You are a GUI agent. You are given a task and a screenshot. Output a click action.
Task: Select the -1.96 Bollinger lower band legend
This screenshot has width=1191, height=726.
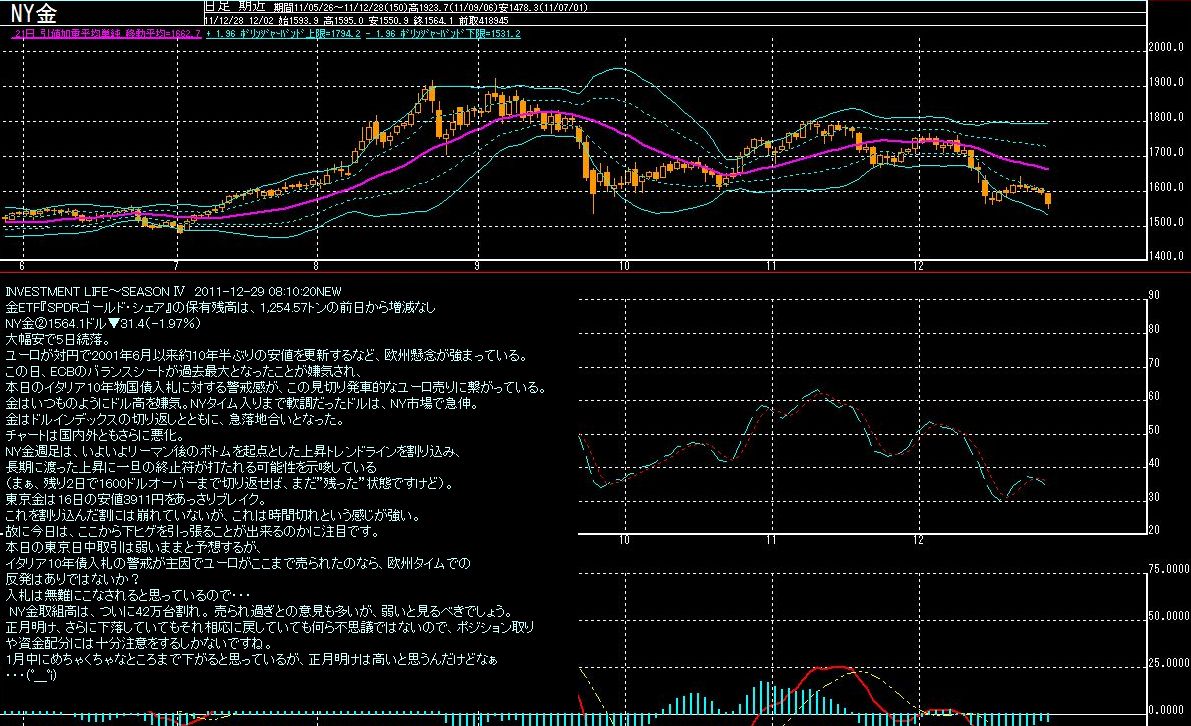[x=444, y=33]
